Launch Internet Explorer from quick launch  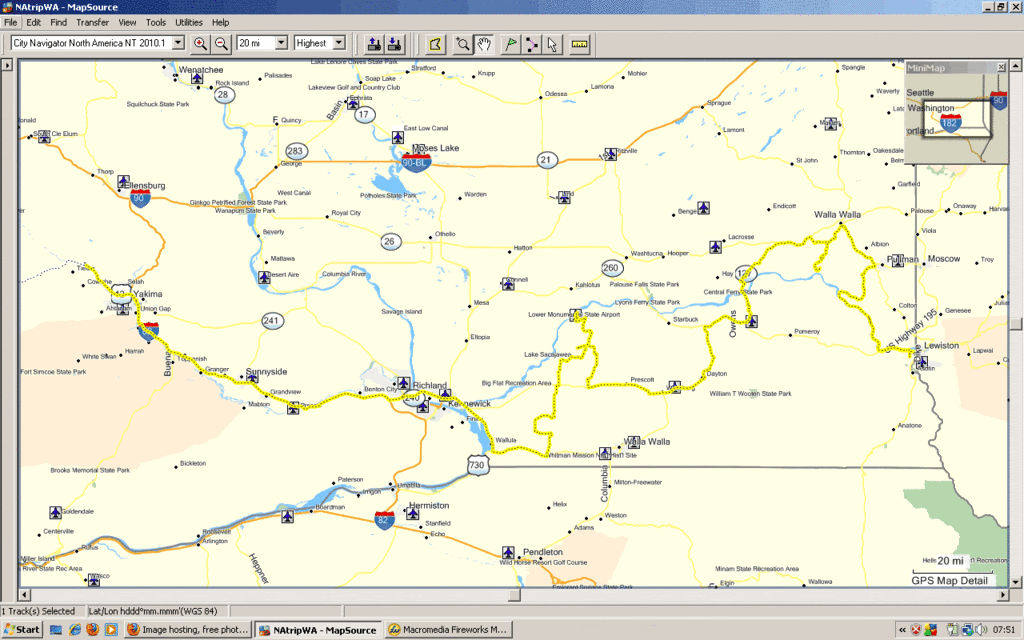(74, 630)
